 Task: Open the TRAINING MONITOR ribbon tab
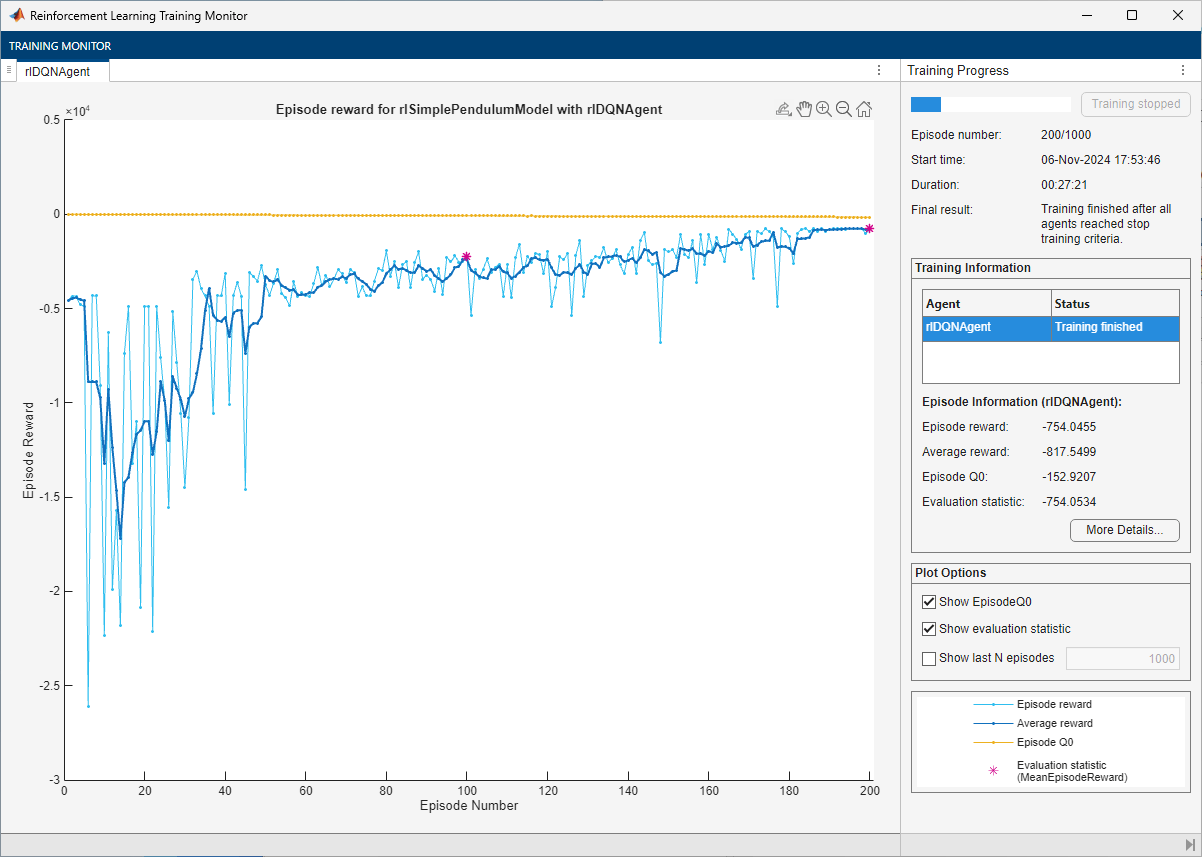pos(60,46)
